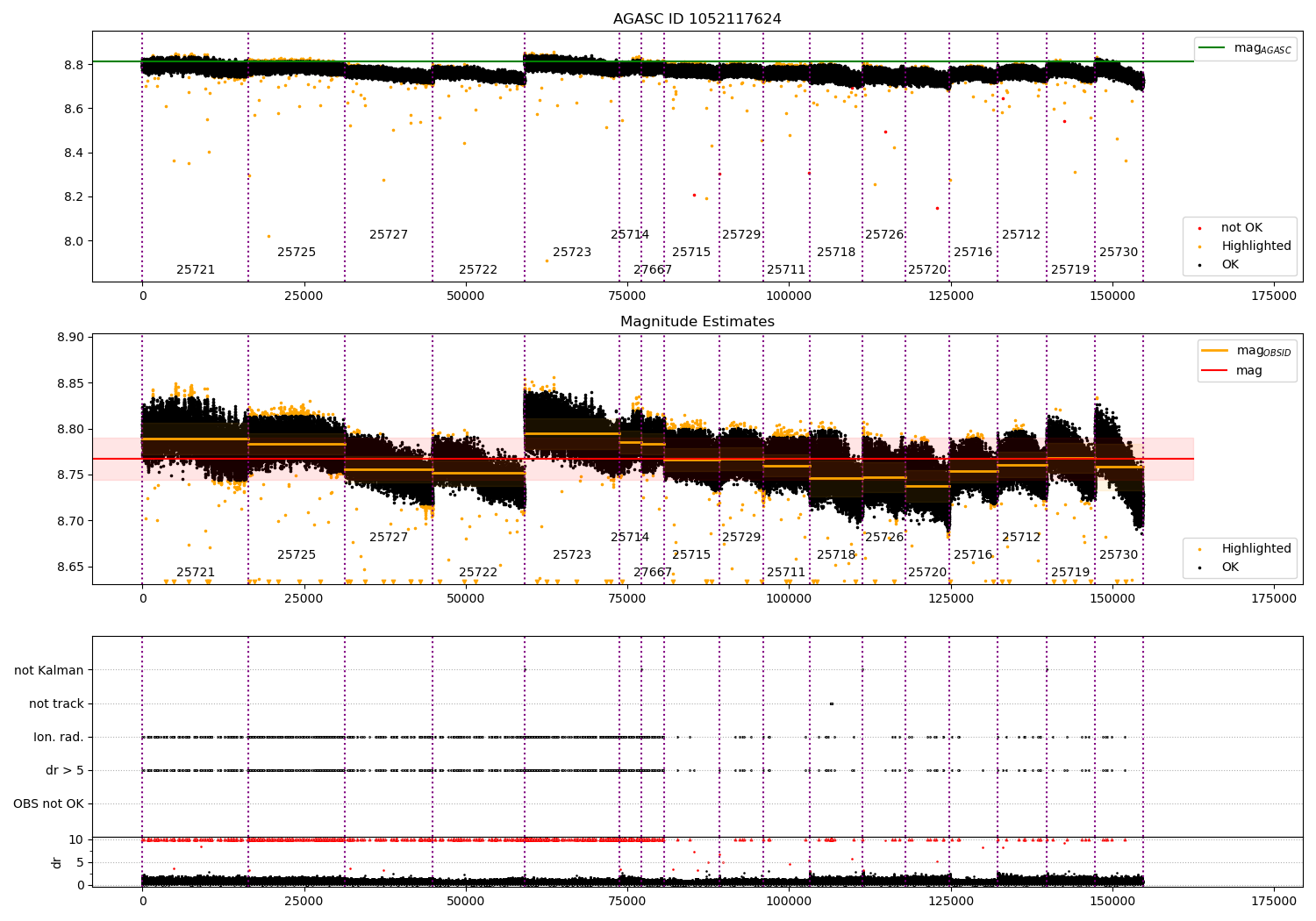Click obsid label 25714 in Magnitude Estimates plot

tap(630, 538)
